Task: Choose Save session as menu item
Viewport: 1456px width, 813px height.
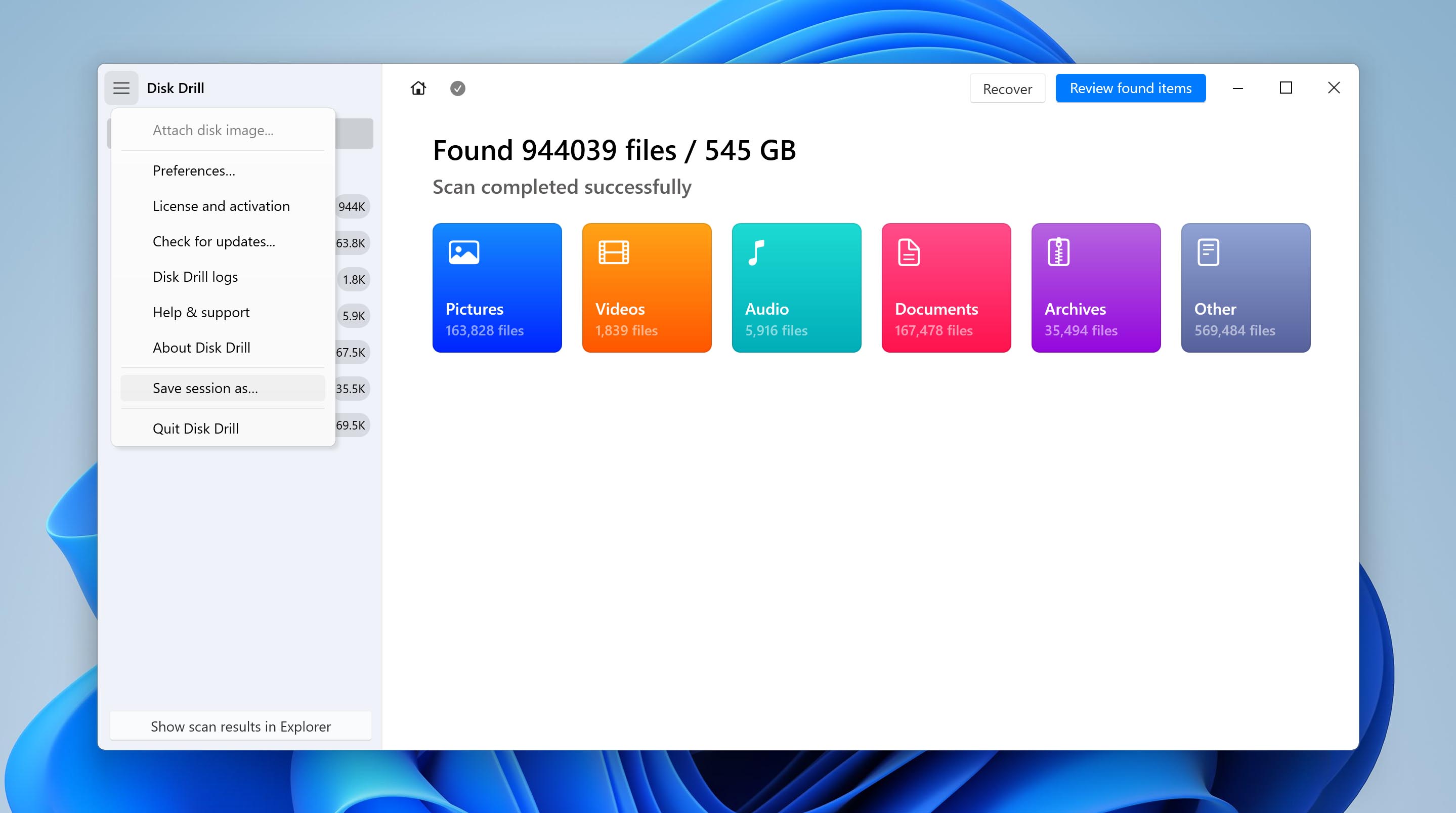Action: tap(223, 389)
